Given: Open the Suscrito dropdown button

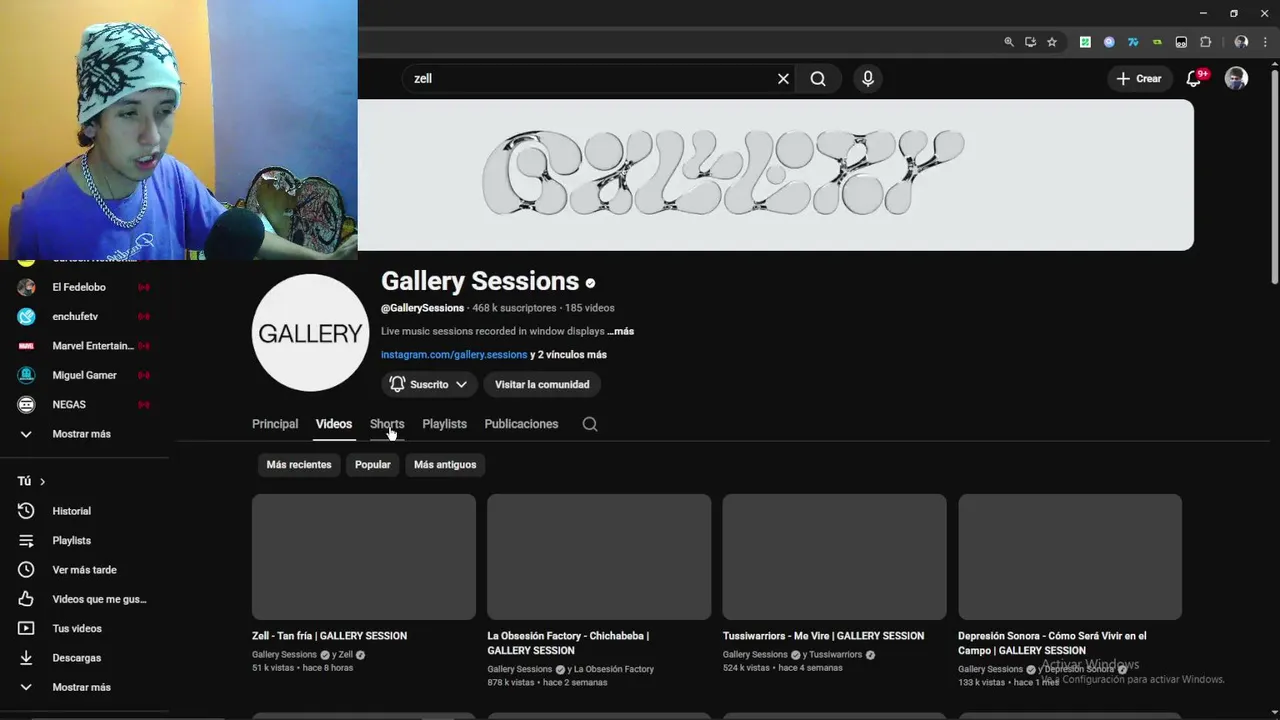Looking at the screenshot, I should (x=429, y=384).
